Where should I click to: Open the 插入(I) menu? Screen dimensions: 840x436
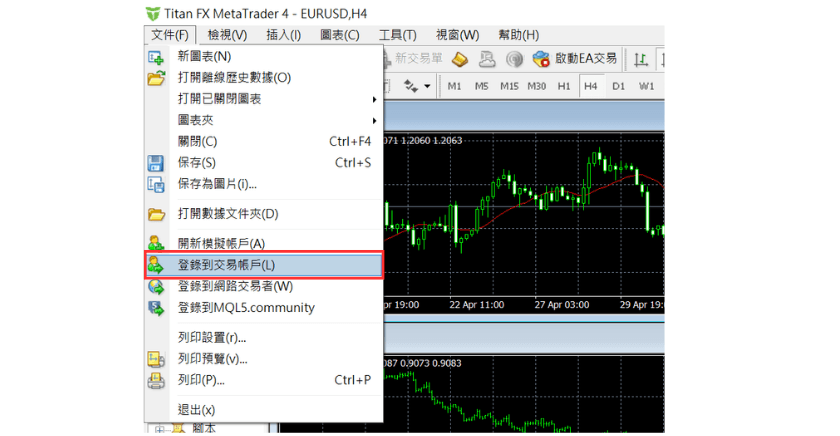click(x=283, y=35)
